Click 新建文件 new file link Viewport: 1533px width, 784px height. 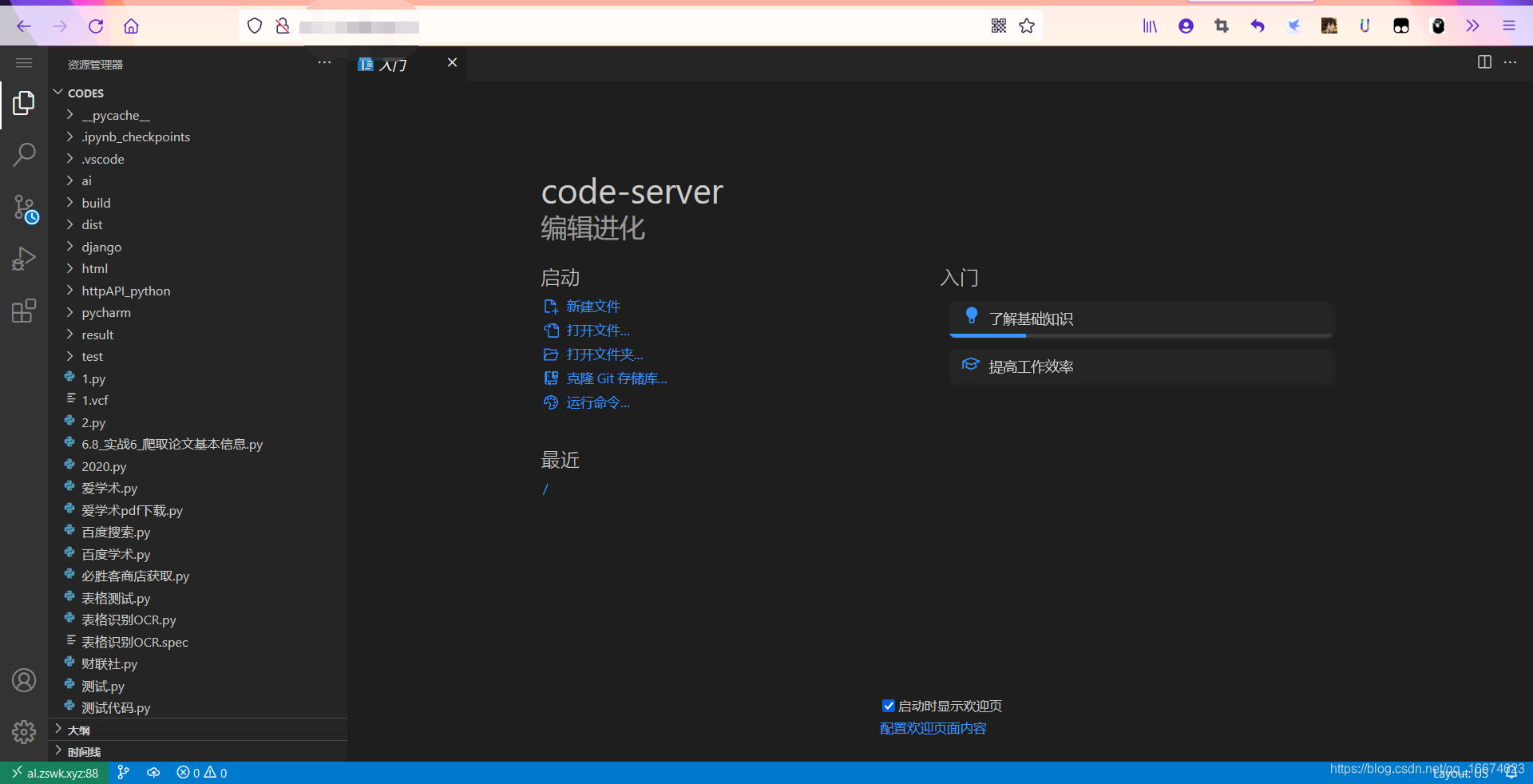592,307
